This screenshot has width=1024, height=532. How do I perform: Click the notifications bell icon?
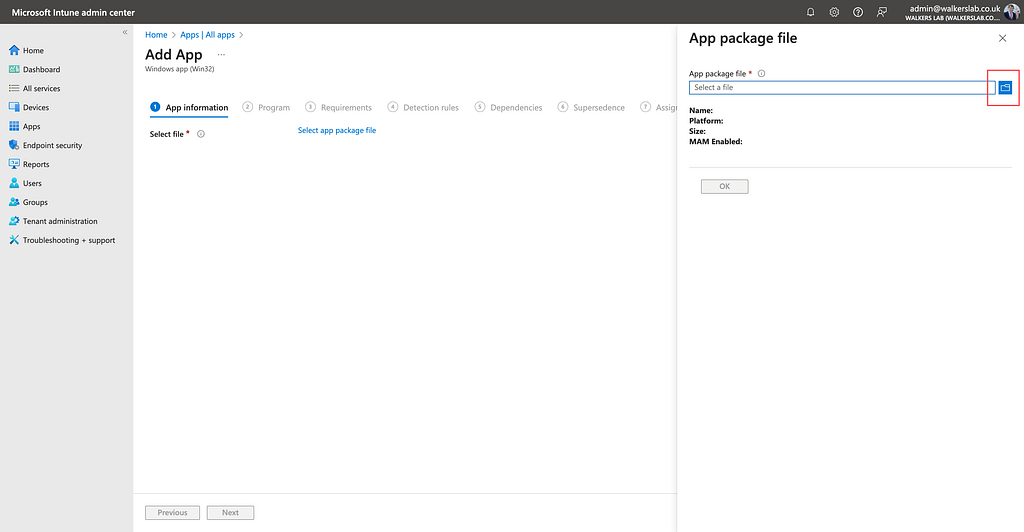[x=811, y=12]
